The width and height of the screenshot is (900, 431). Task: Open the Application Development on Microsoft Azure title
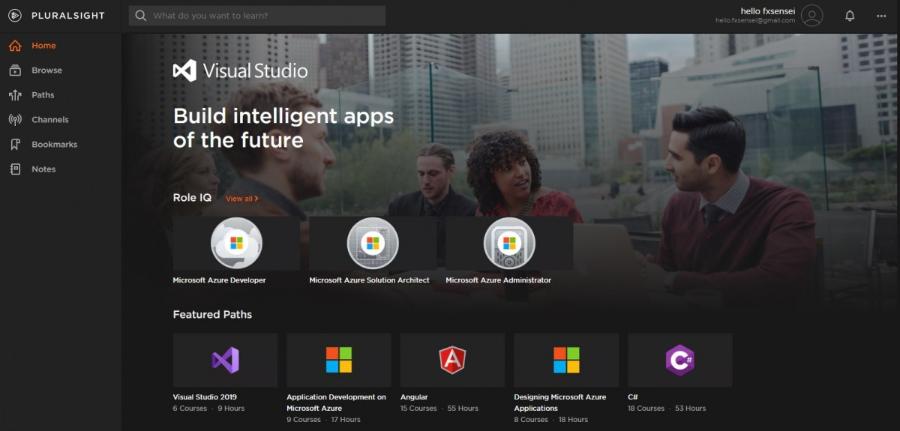tap(336, 403)
